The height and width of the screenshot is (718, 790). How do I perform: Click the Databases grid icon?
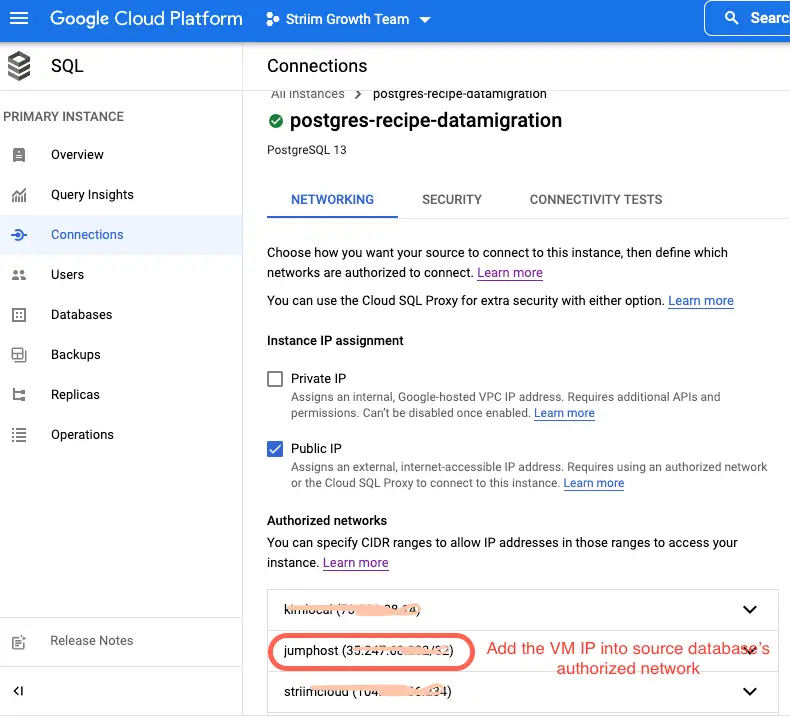click(x=19, y=315)
